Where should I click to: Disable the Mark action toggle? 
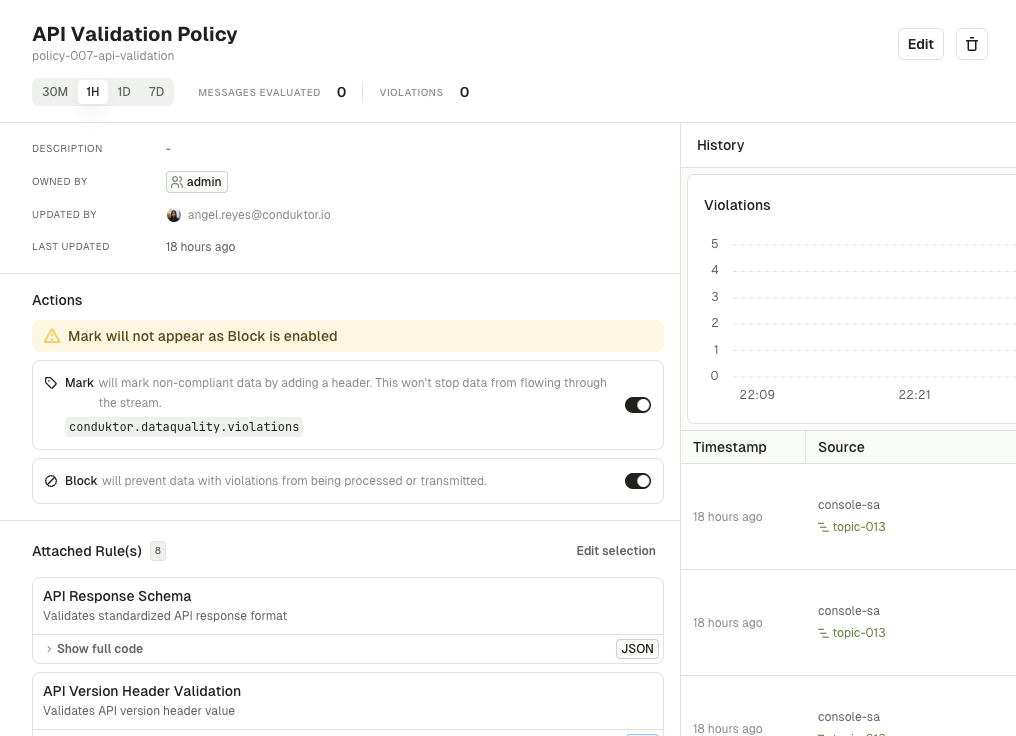coord(638,405)
